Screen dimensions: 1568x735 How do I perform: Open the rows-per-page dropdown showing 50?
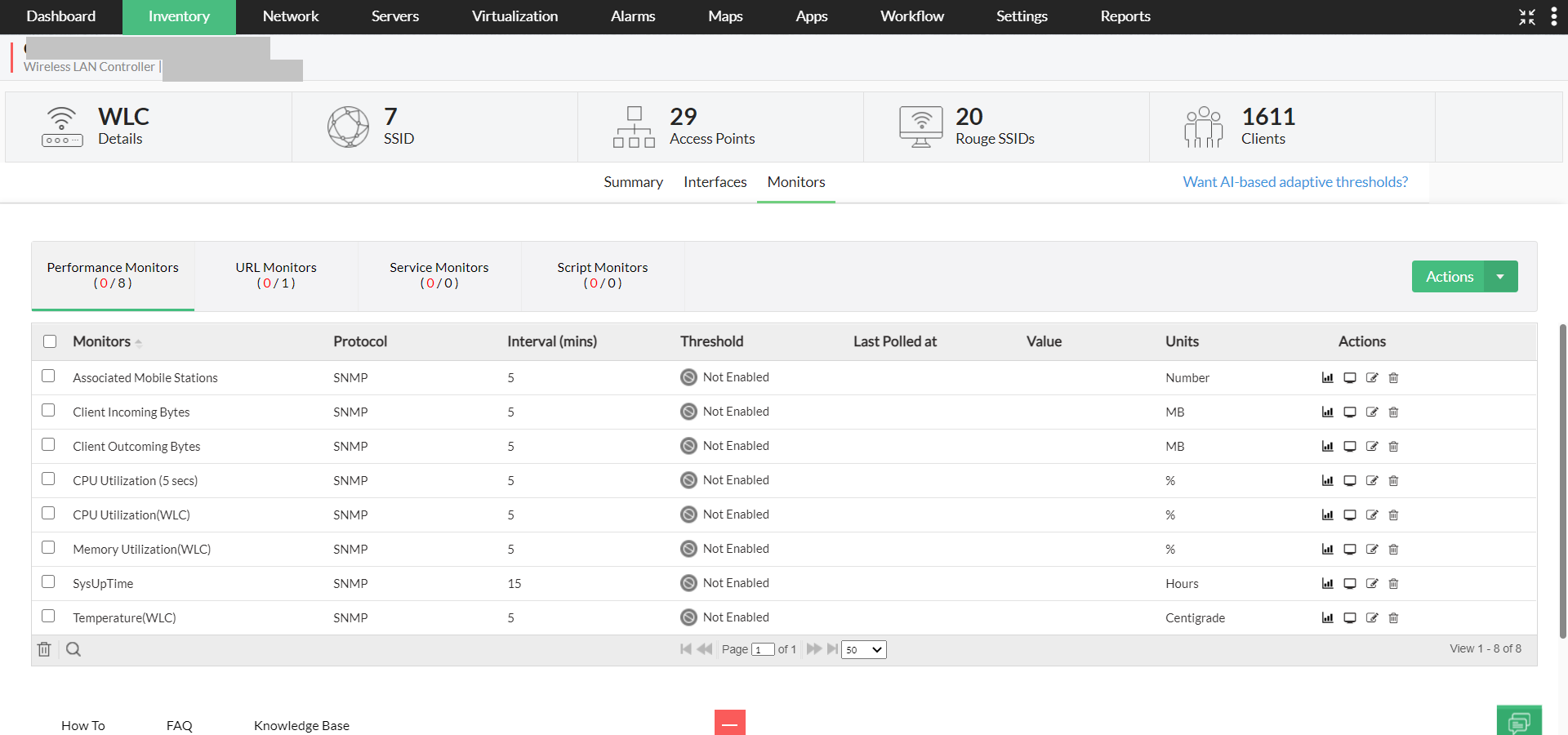pos(864,650)
